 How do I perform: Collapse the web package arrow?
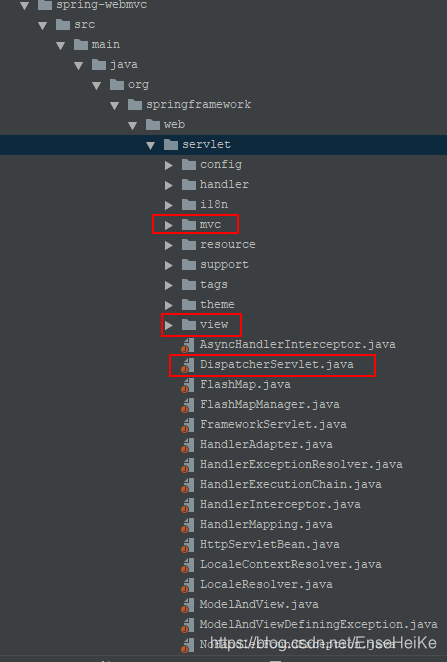coord(133,125)
